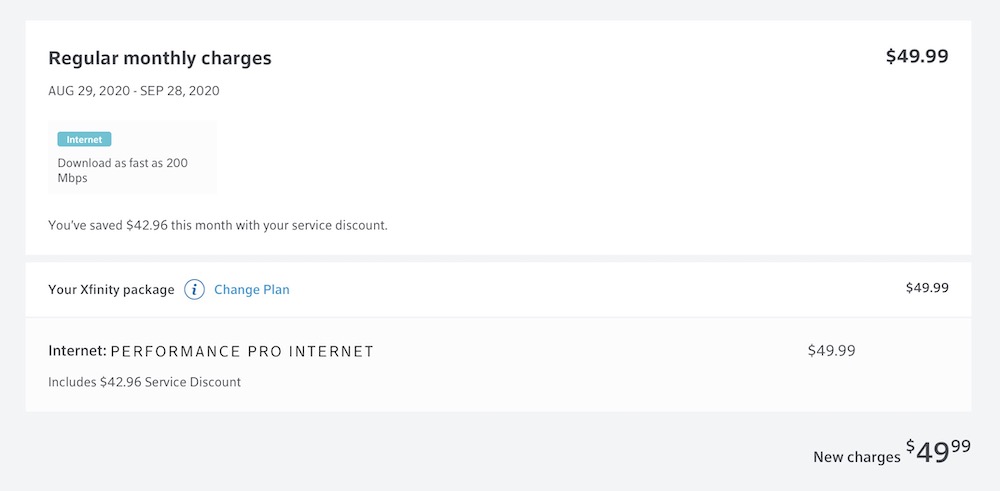Viewport: 1000px width, 491px height.
Task: Open the Change Plan link
Action: point(252,290)
